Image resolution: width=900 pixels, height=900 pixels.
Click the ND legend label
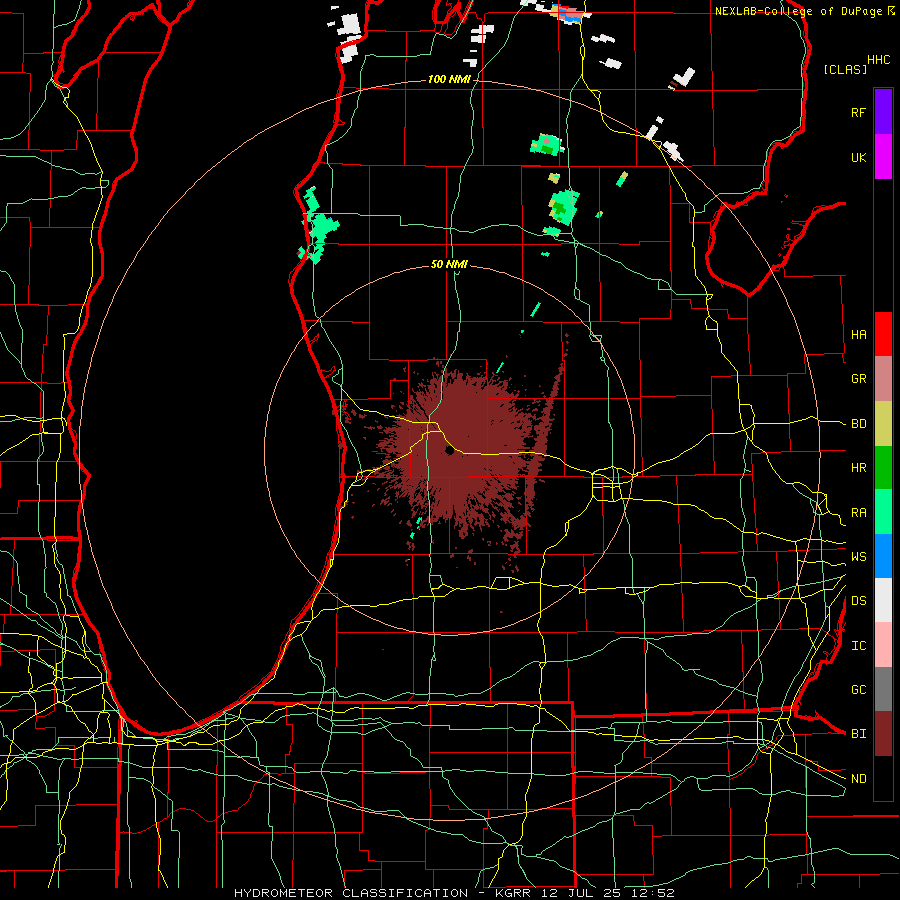[858, 779]
